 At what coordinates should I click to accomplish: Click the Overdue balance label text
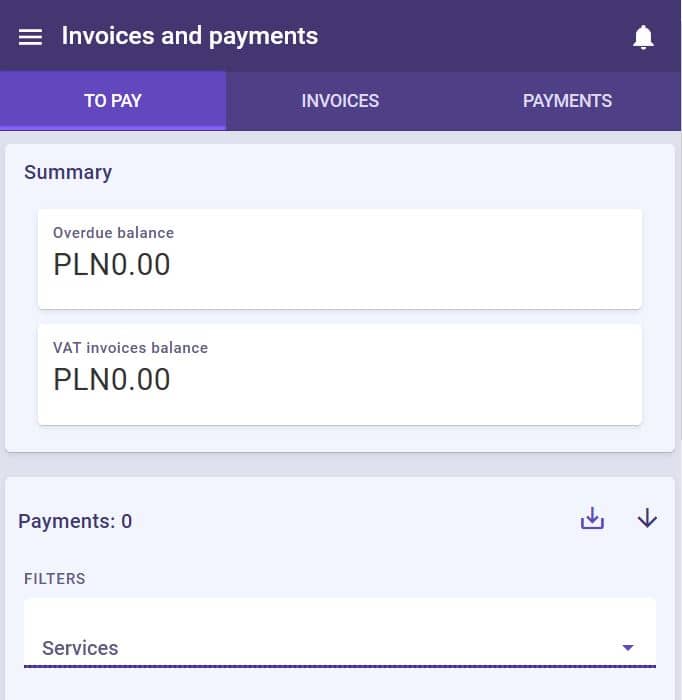[x=113, y=233]
